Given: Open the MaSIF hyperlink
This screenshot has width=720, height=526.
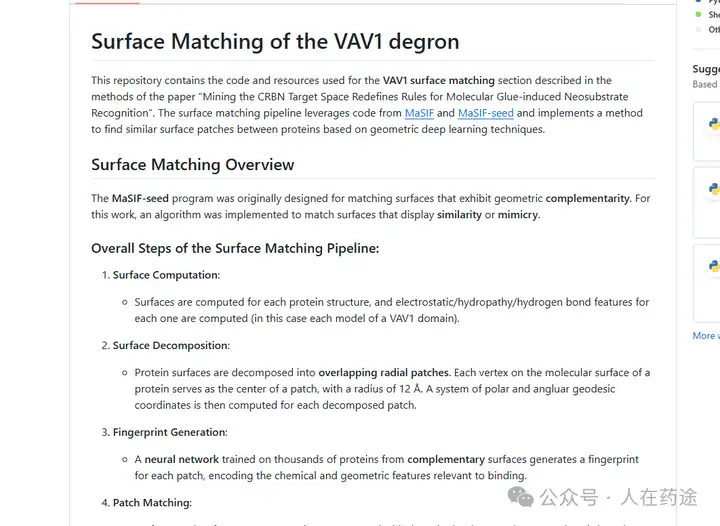Looking at the screenshot, I should click(x=419, y=113).
